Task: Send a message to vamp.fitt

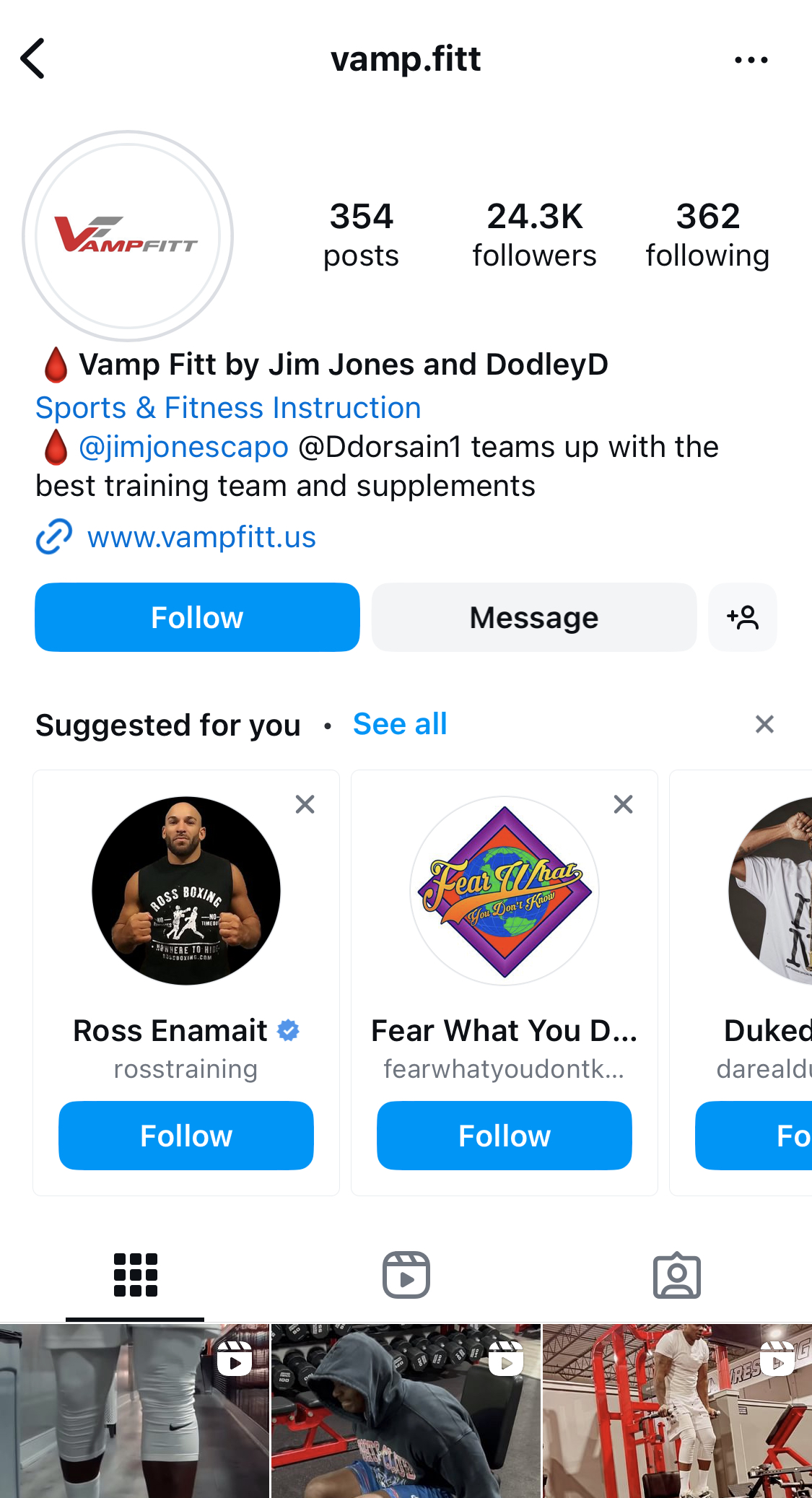Action: (x=534, y=618)
